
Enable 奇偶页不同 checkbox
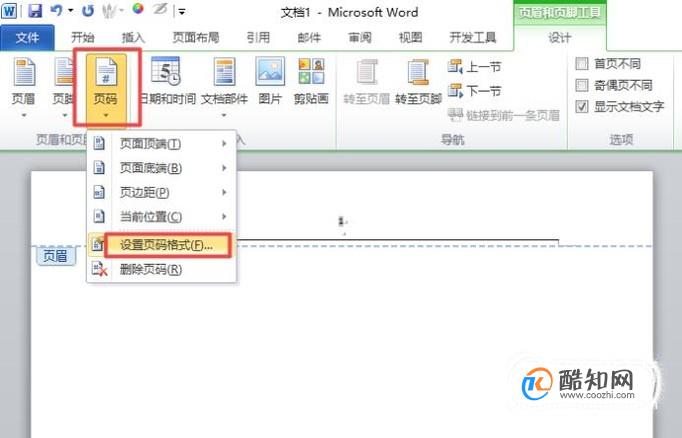582,85
